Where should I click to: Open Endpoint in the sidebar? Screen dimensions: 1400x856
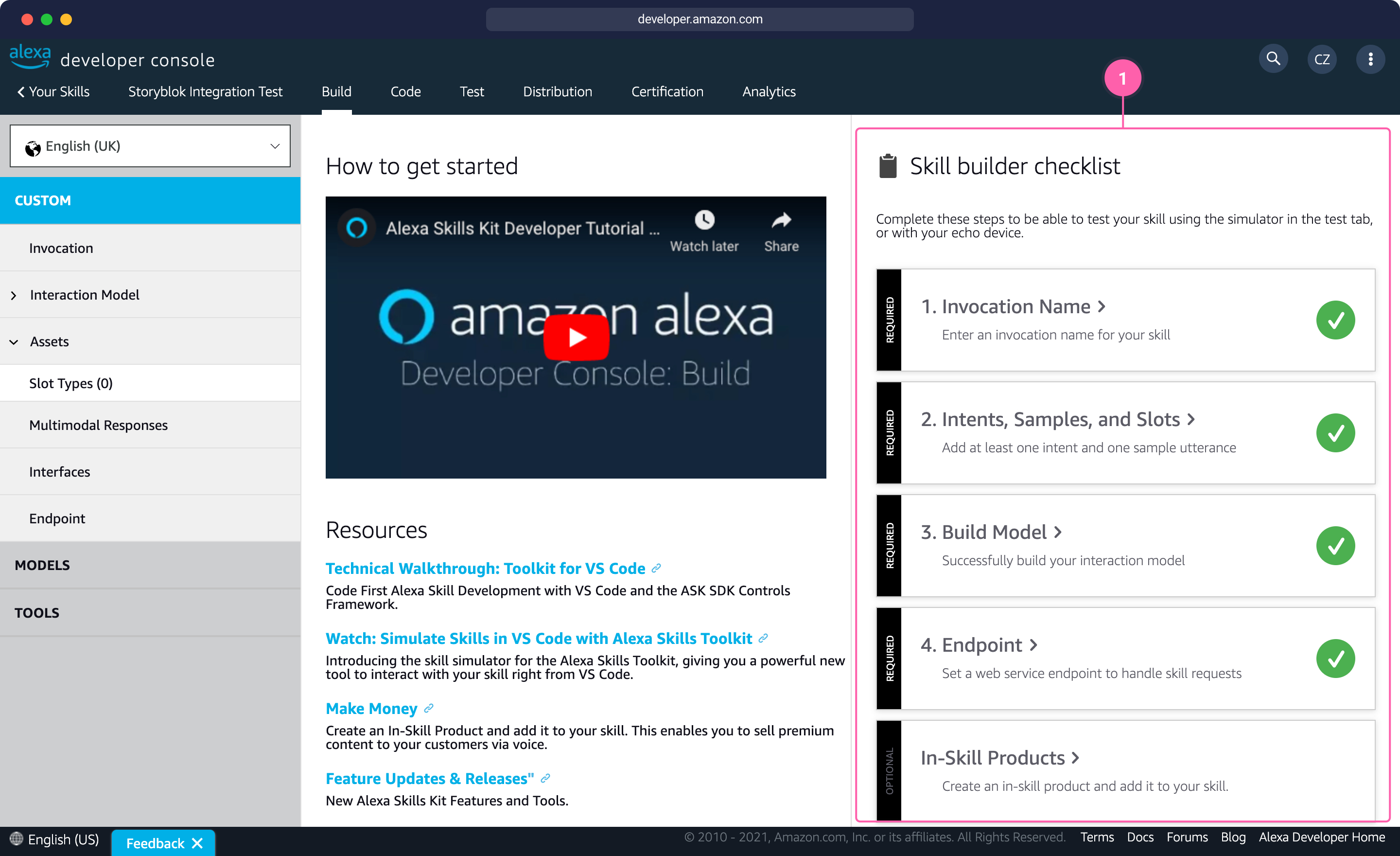pos(150,518)
